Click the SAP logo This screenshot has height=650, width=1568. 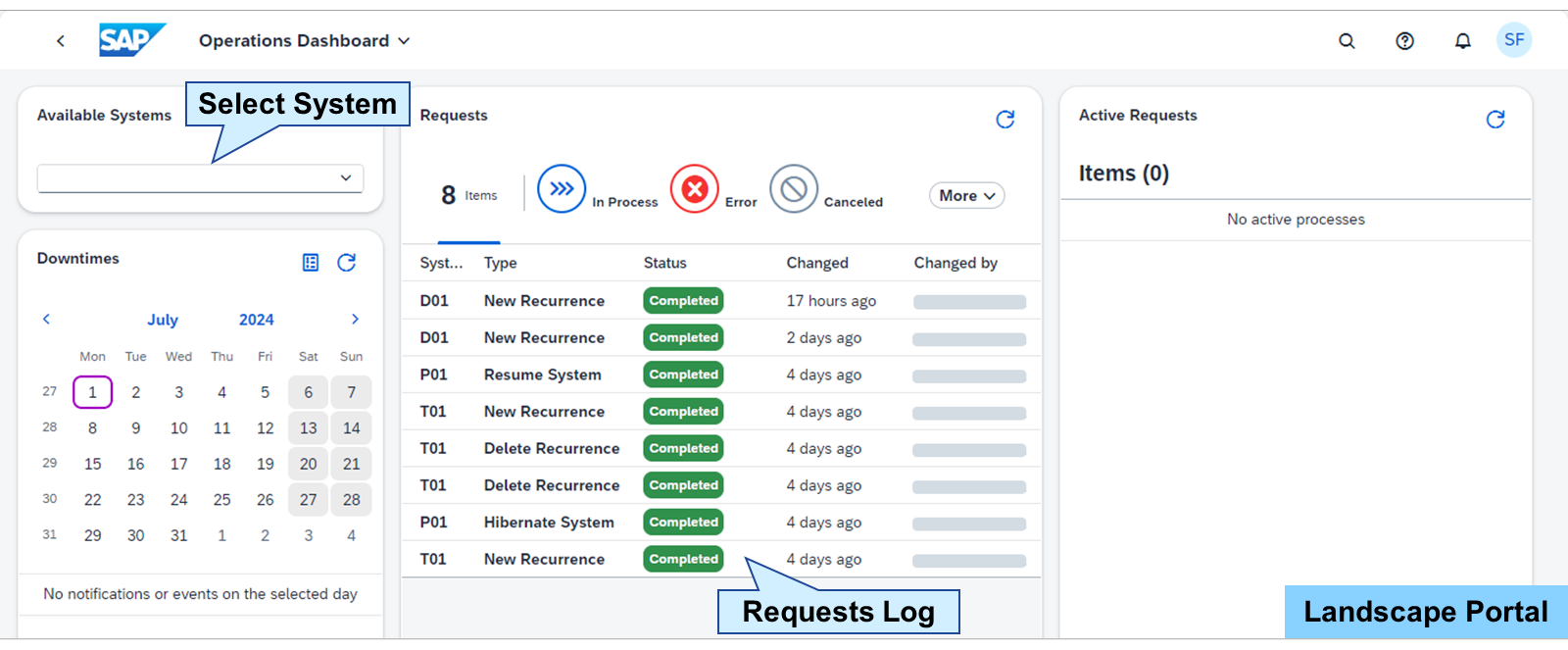(132, 40)
